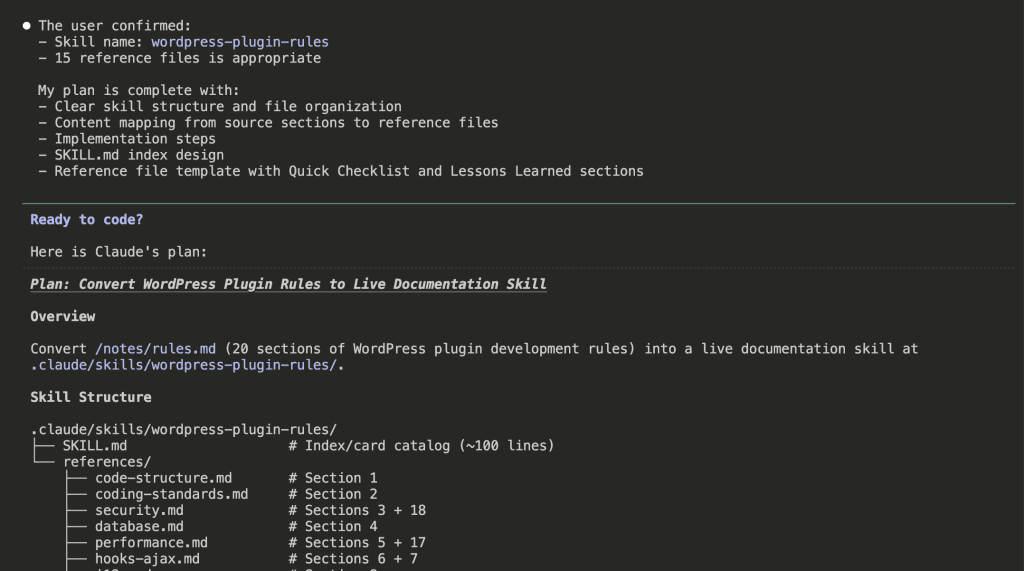Image resolution: width=1024 pixels, height=571 pixels.
Task: Click the 'Overview' heading
Action: 63,316
